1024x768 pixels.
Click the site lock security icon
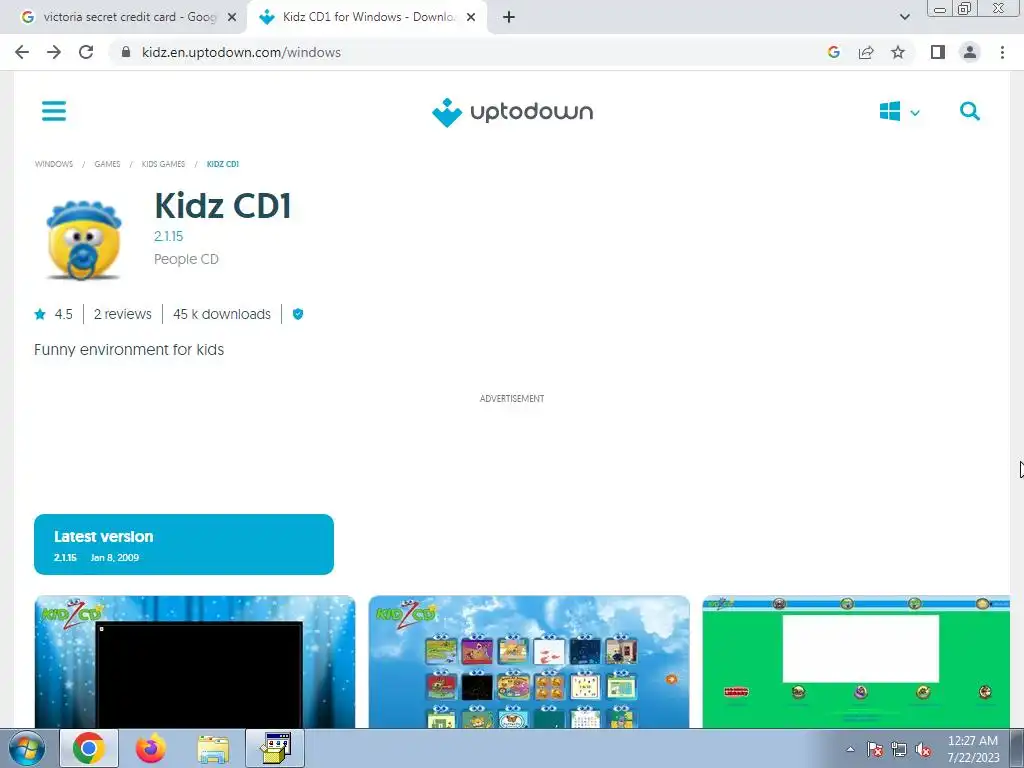126,52
